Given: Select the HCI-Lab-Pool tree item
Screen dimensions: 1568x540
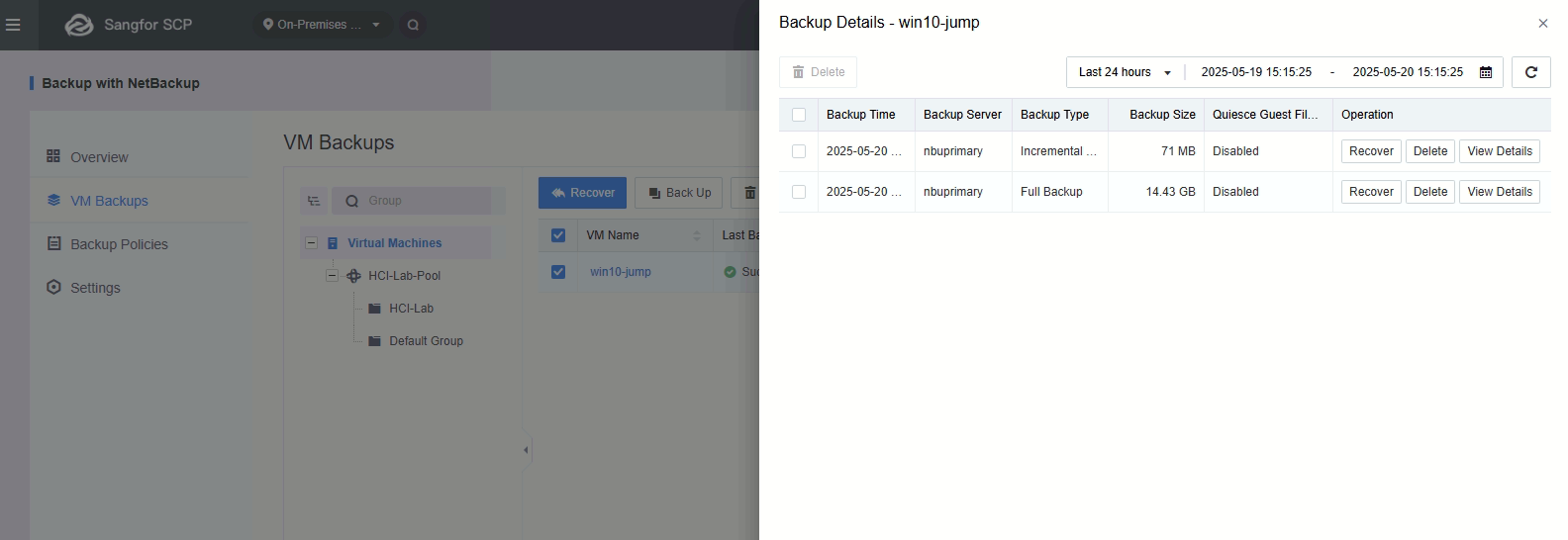Looking at the screenshot, I should click(404, 275).
